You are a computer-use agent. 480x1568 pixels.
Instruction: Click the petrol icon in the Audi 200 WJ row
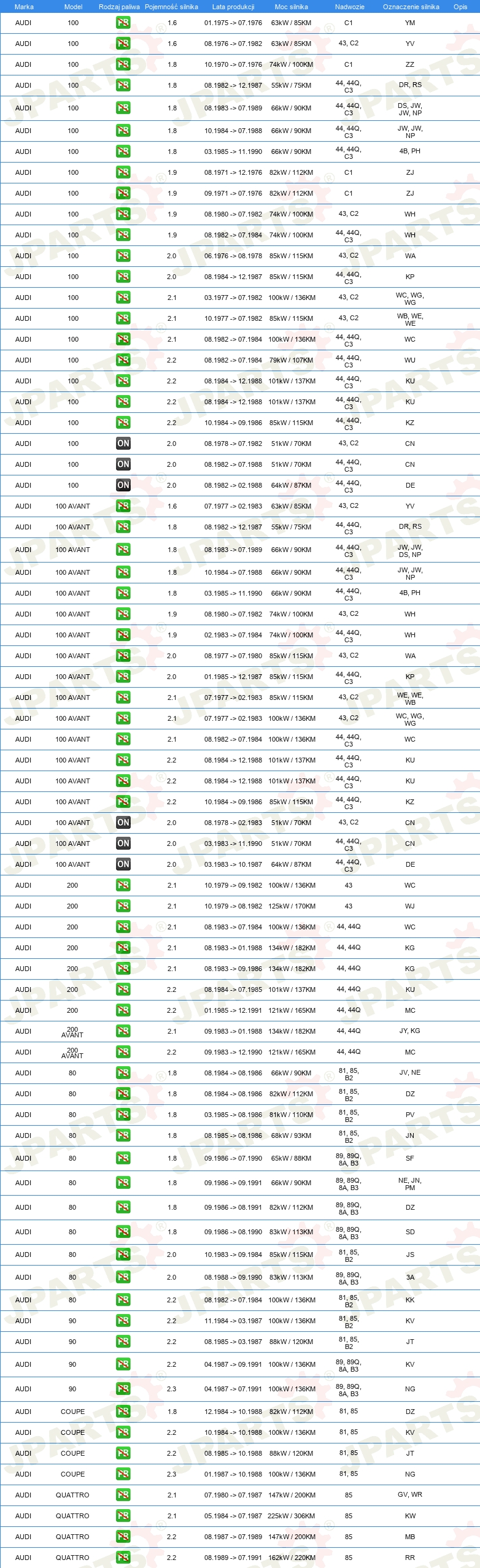tap(123, 906)
